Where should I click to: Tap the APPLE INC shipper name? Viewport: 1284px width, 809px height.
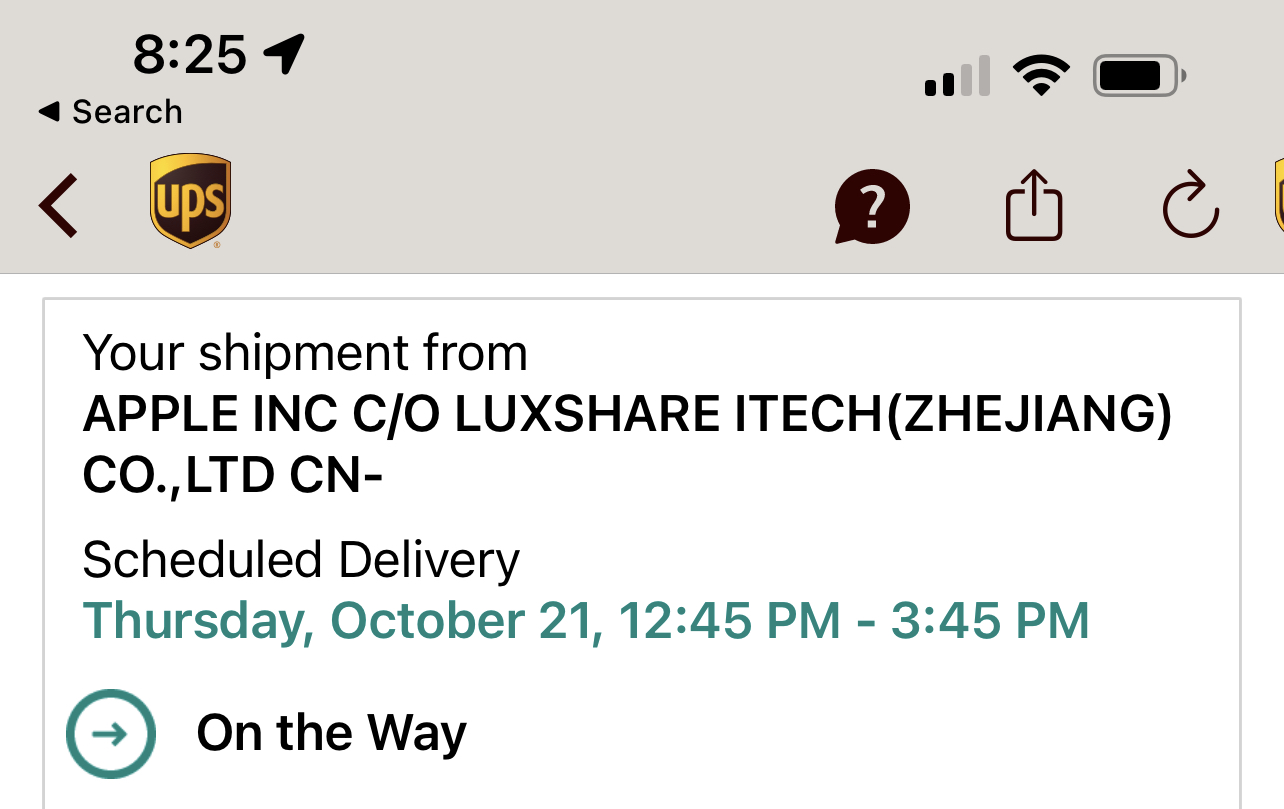pyautogui.click(x=628, y=414)
